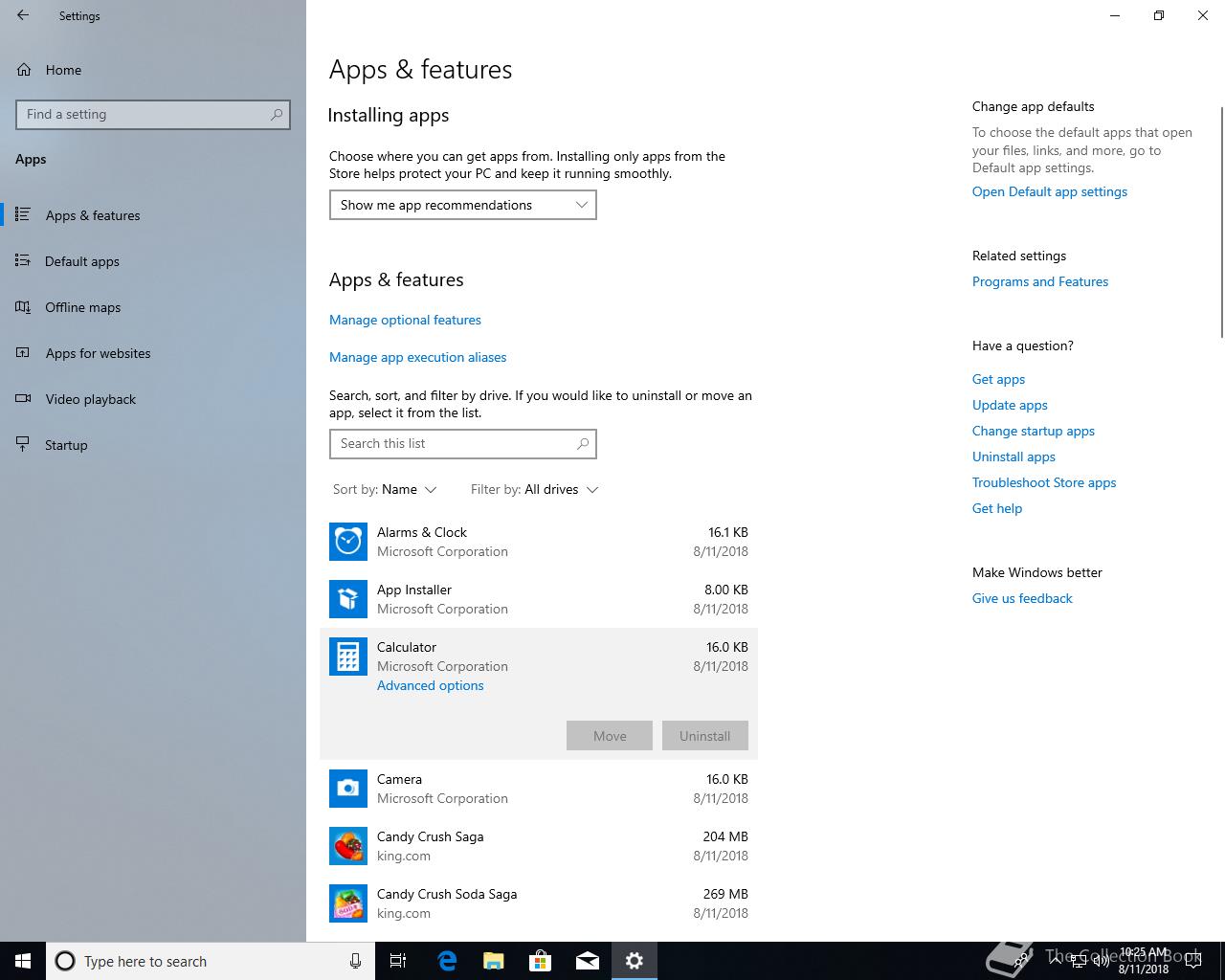Open the Windows Start menu
The width and height of the screenshot is (1225, 980).
click(x=23, y=961)
